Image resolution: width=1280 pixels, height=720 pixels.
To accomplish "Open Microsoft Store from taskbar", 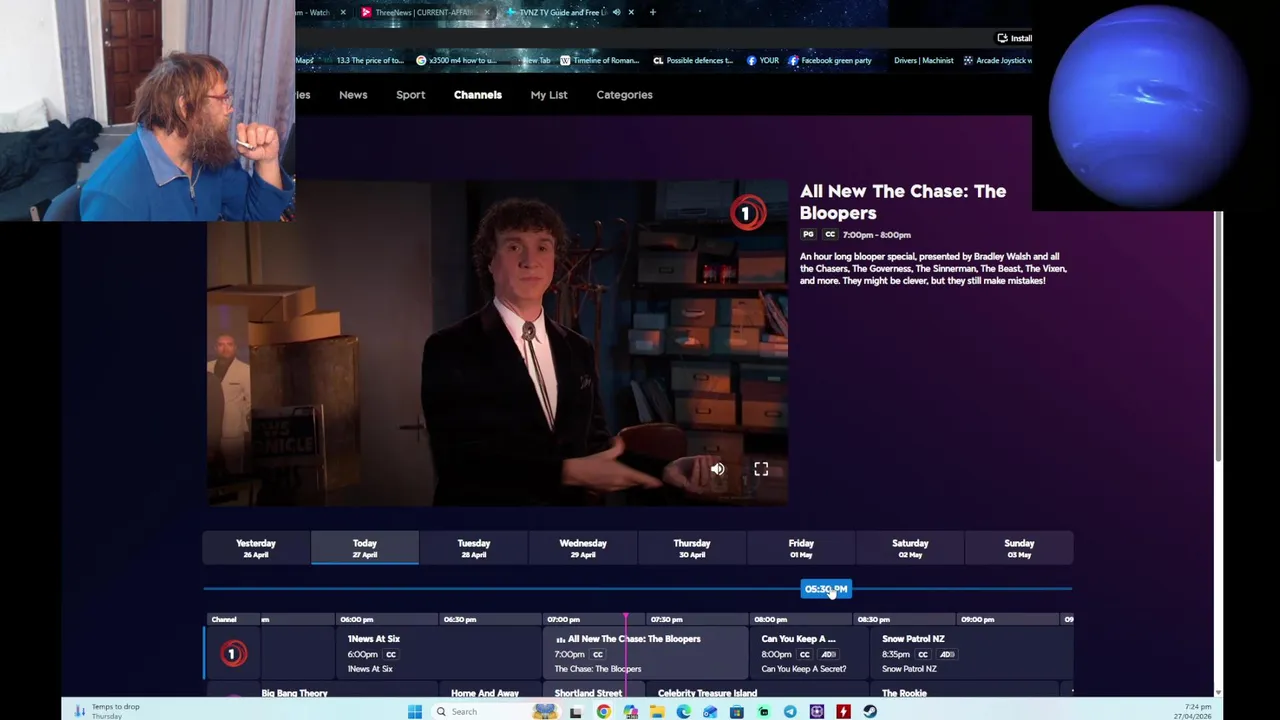I will (736, 712).
